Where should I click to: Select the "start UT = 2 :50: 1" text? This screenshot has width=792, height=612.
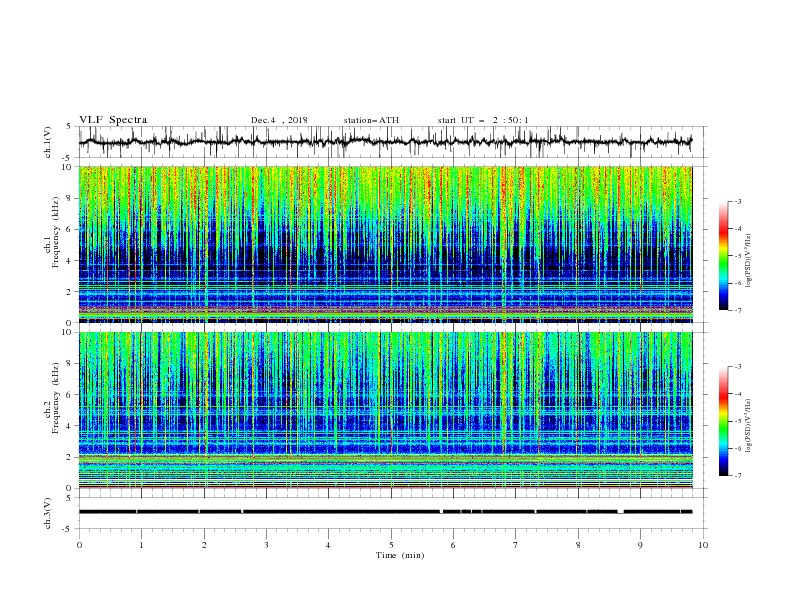483,120
